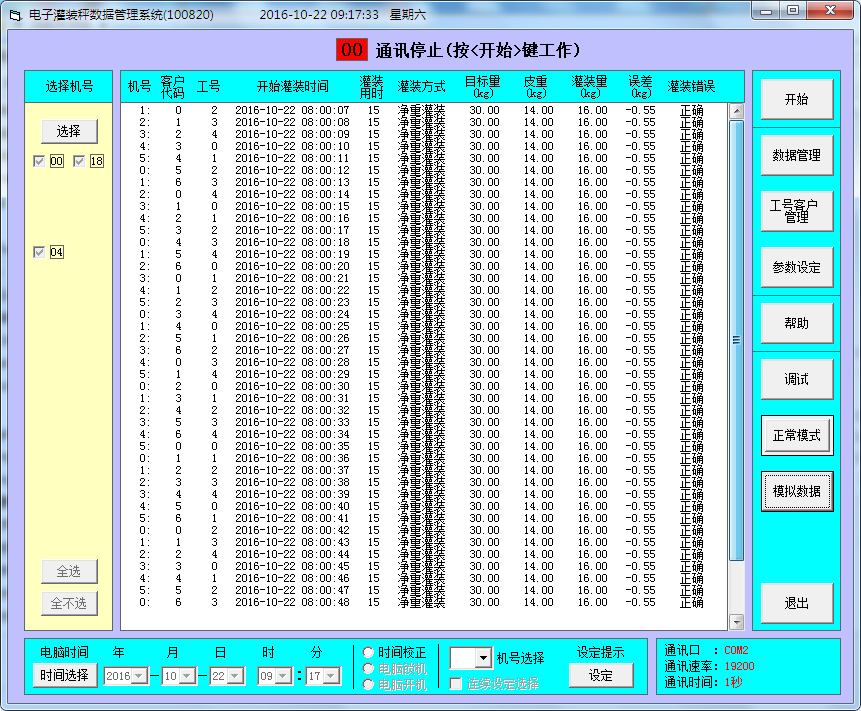
Task: Open 工号客户管理 panel
Action: click(x=796, y=211)
